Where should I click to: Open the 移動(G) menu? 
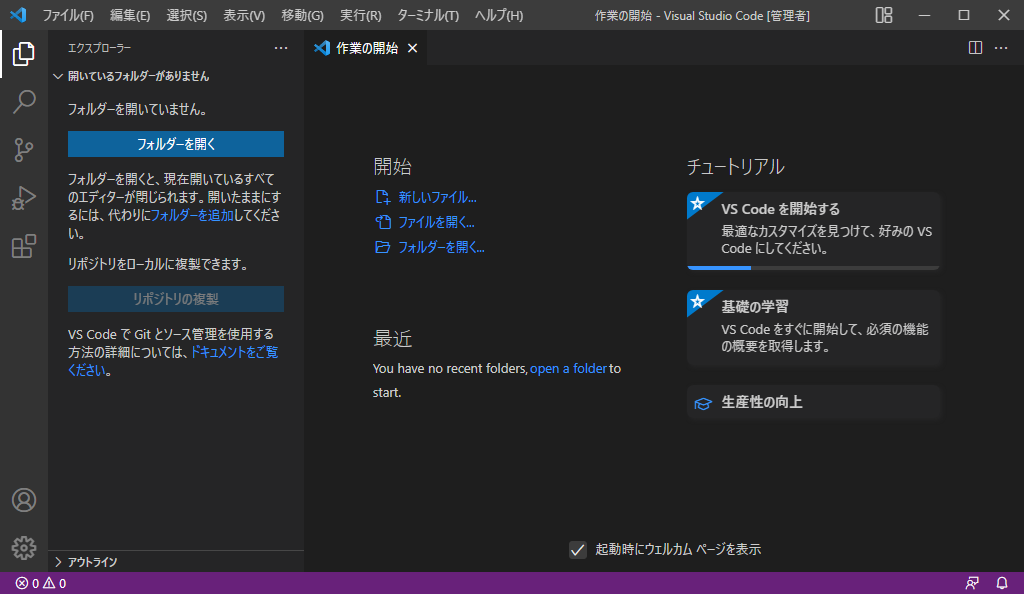(302, 15)
